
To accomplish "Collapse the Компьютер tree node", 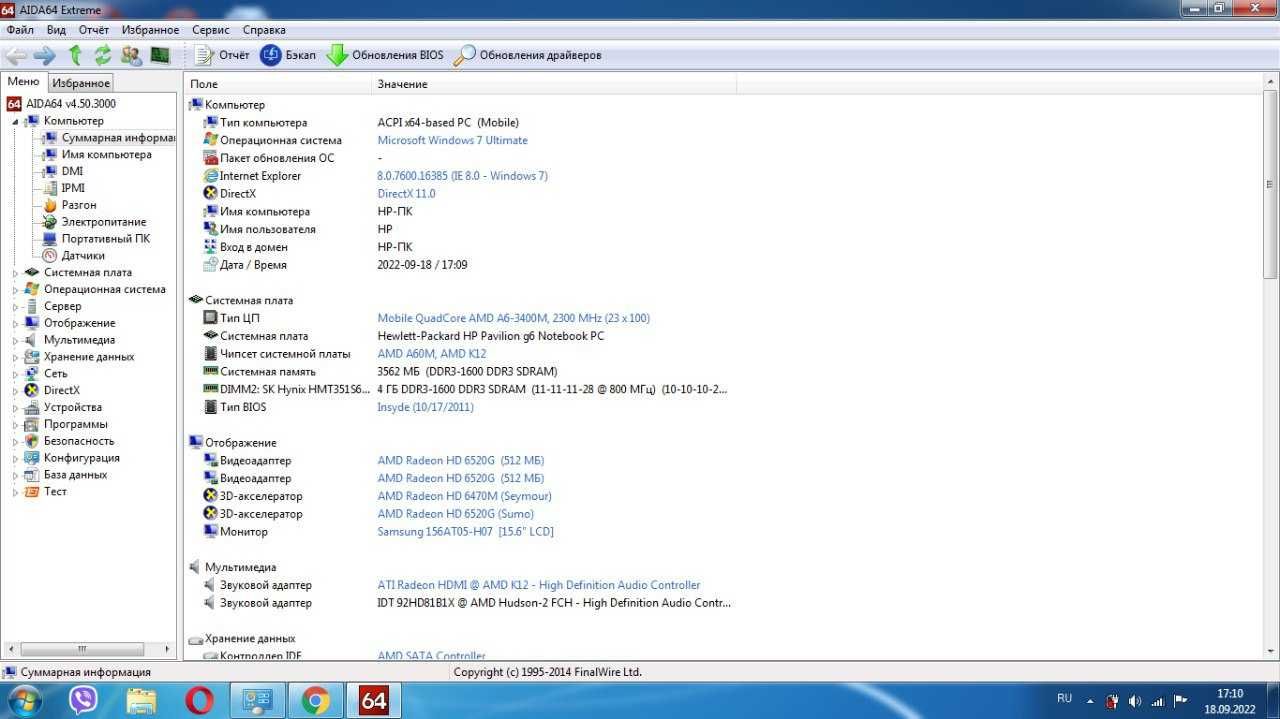I will click(15, 121).
